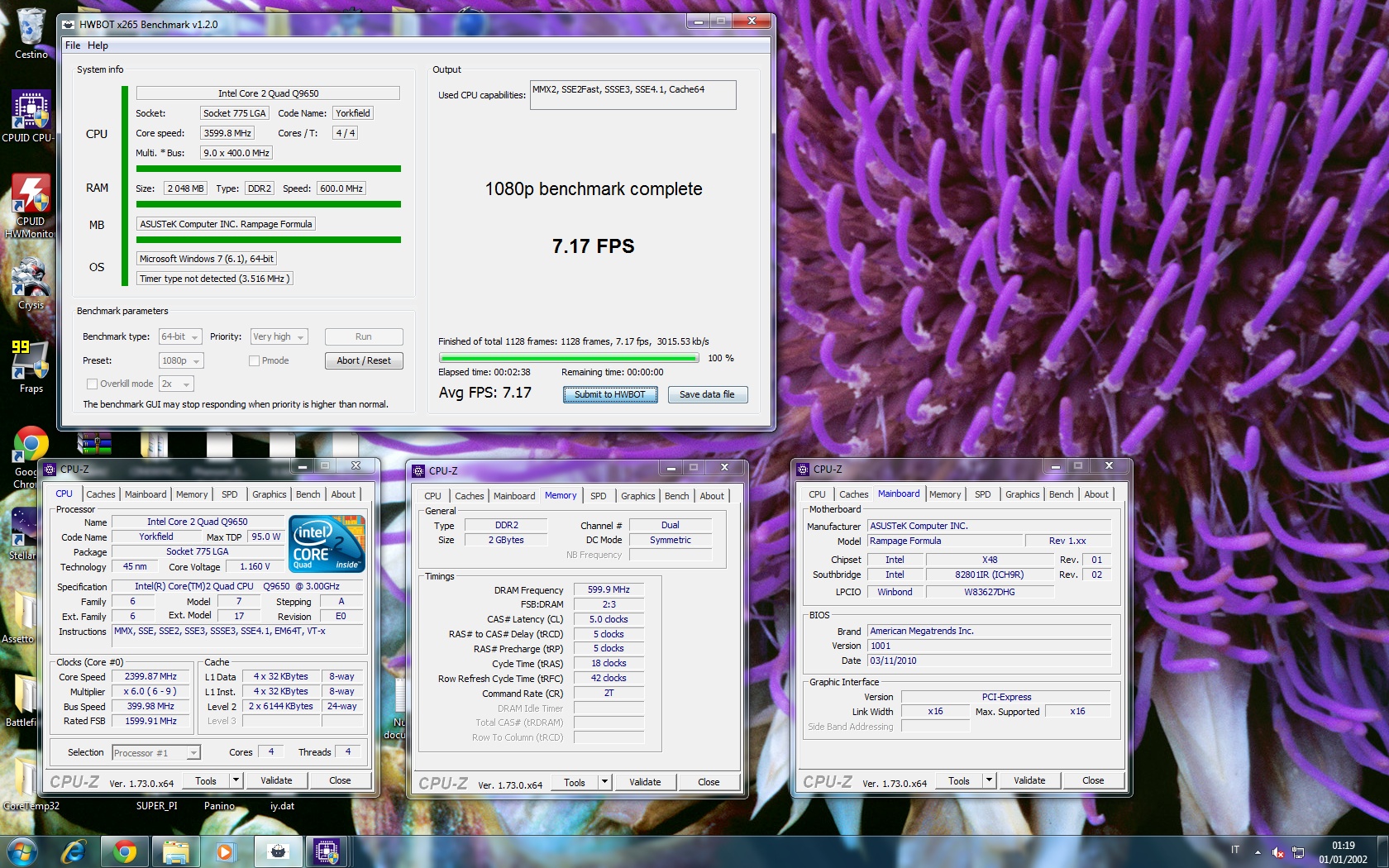
Task: Click Validate in CPU-Z Mainboard window
Action: (x=1029, y=780)
